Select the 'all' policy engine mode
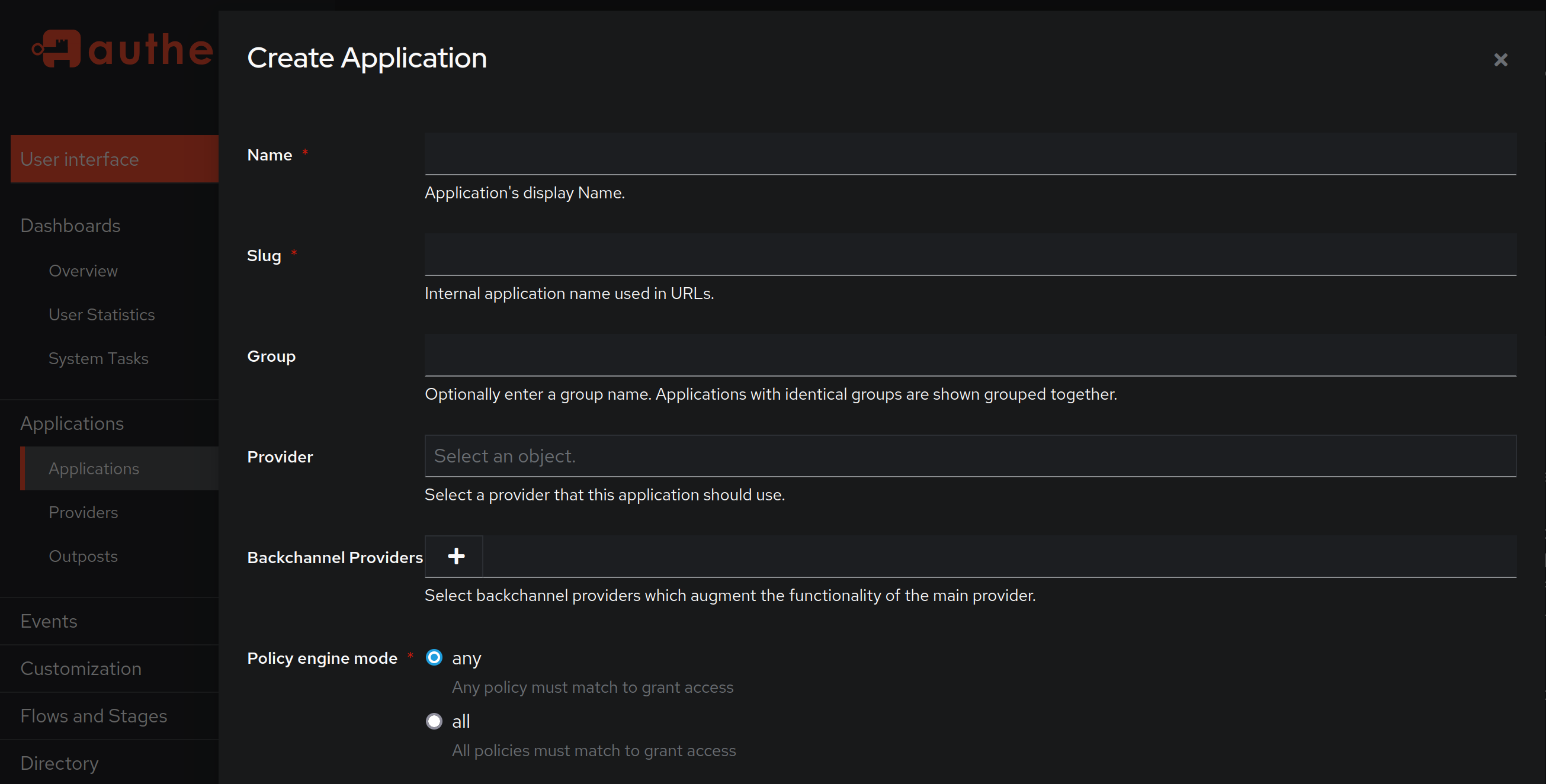 coord(434,721)
